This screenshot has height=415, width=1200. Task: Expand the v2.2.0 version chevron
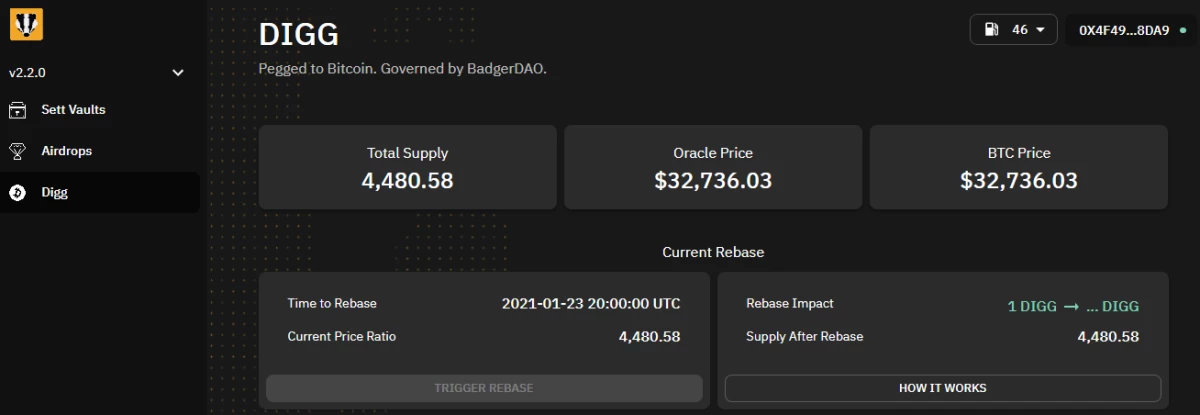pyautogui.click(x=178, y=73)
